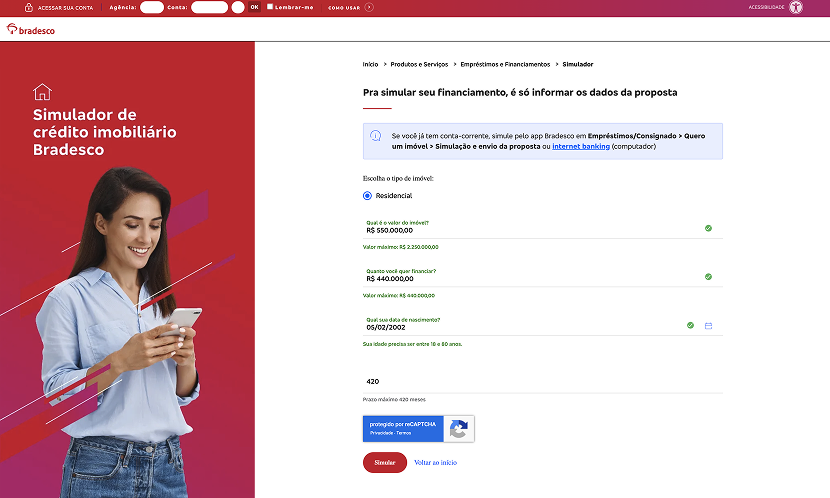Click the Termos link in reCAPTCHA badge
The image size is (830, 498).
(x=404, y=433)
